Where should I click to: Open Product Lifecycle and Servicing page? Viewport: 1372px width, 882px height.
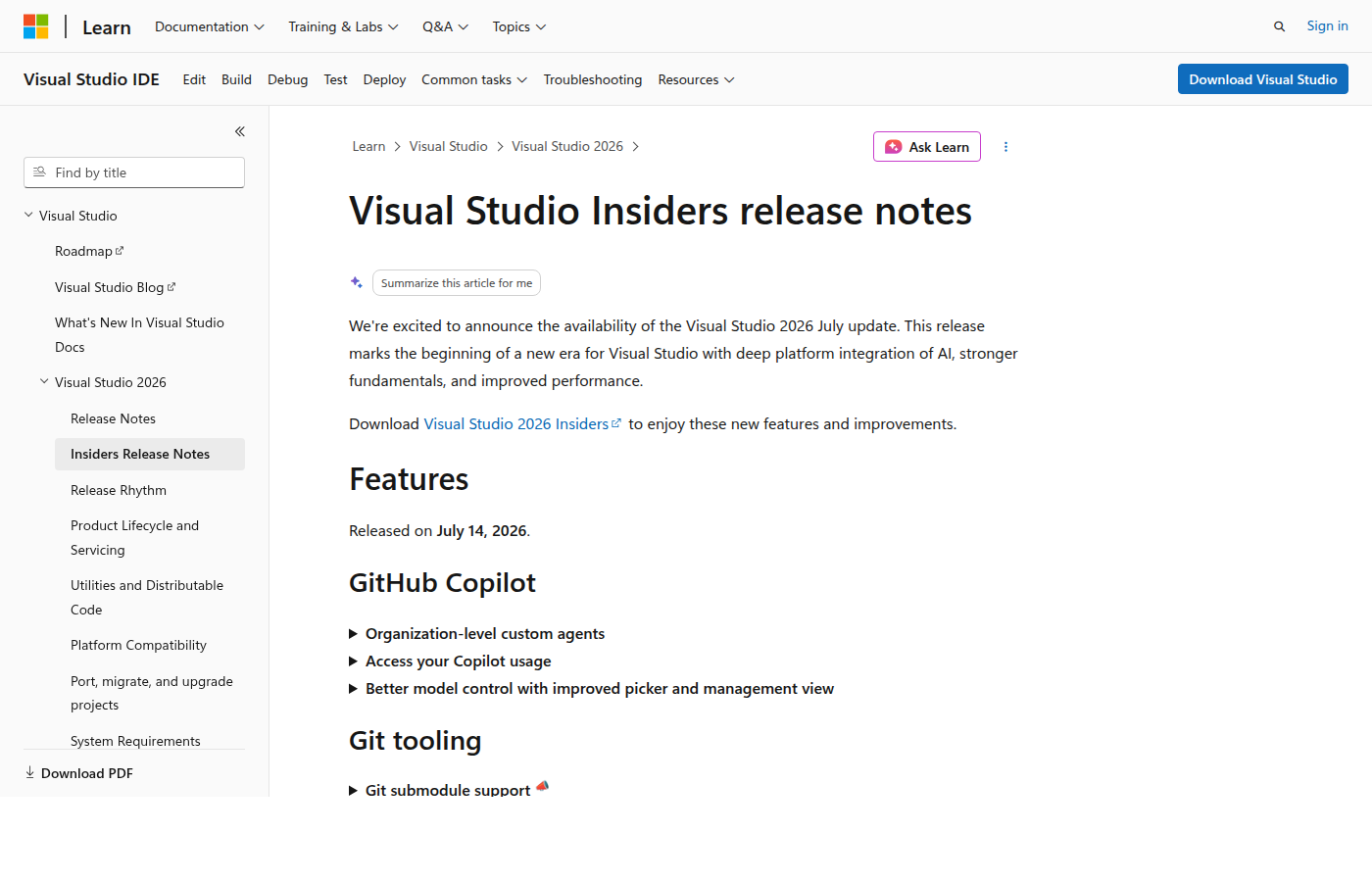[x=134, y=537]
